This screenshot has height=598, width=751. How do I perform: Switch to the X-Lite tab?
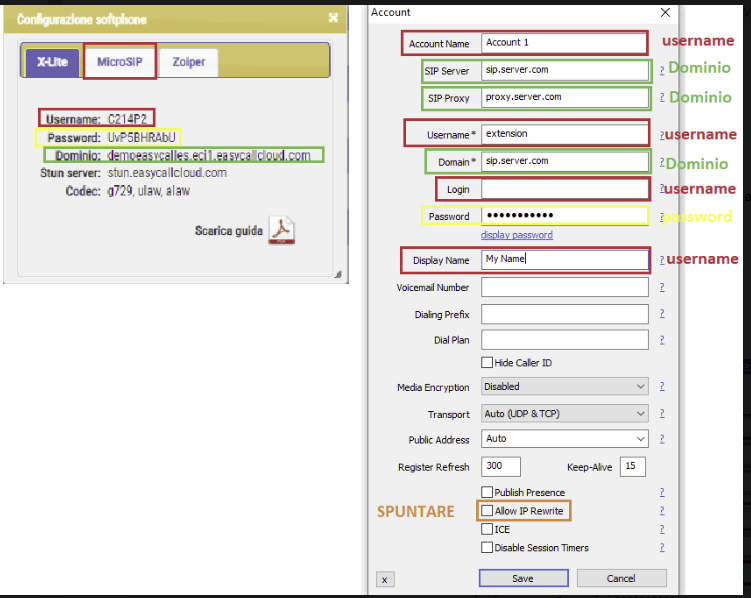point(52,62)
